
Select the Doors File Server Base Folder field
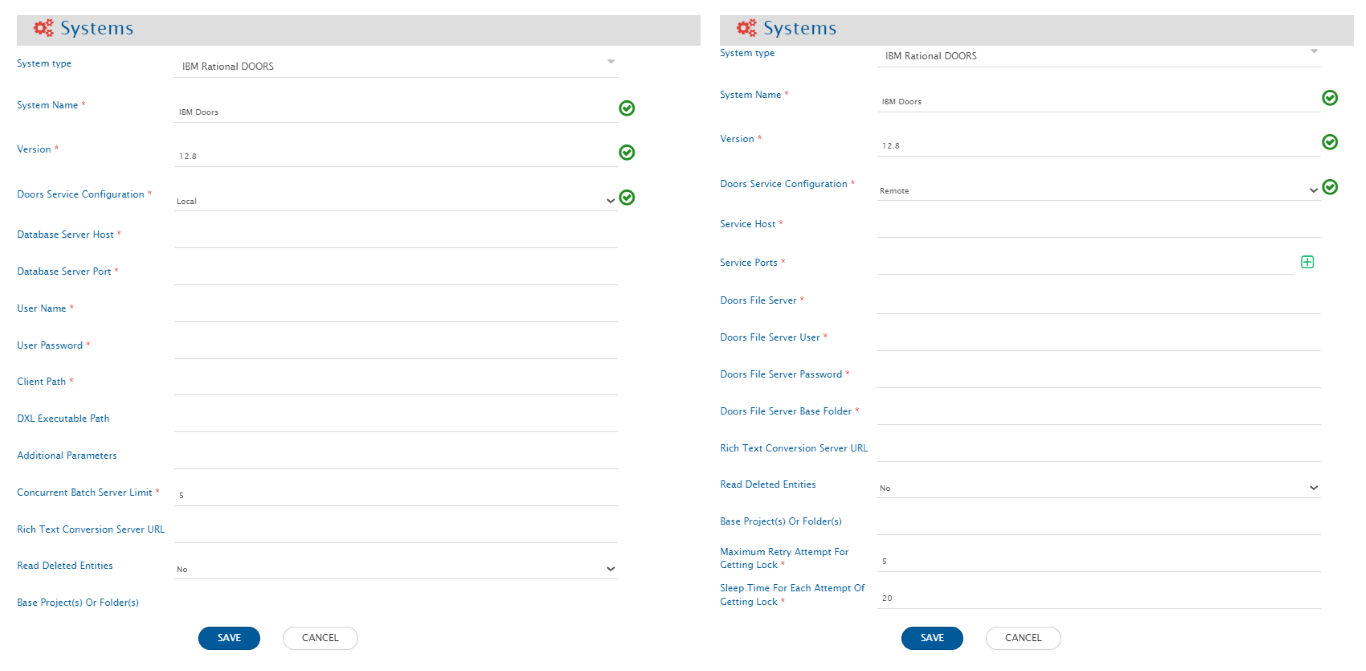[1098, 413]
